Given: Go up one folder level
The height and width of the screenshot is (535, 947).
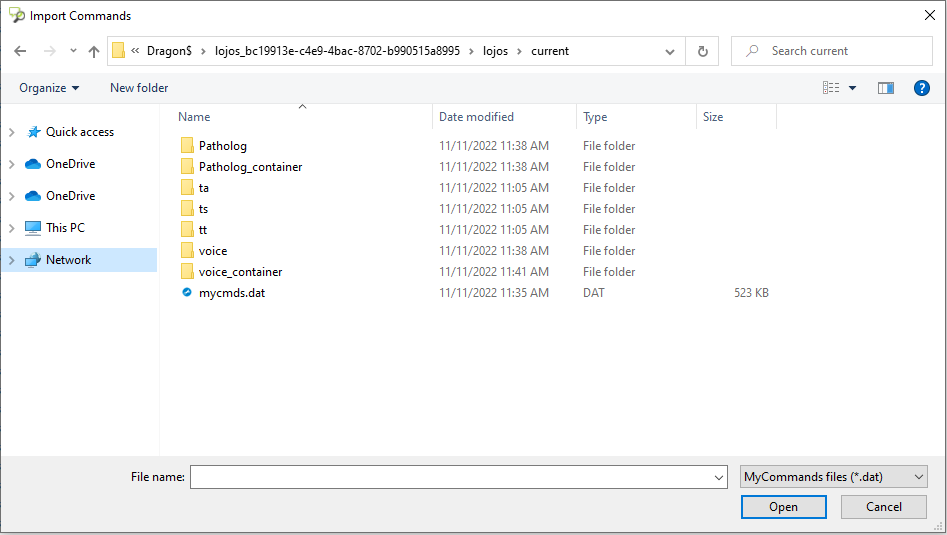Looking at the screenshot, I should (94, 51).
